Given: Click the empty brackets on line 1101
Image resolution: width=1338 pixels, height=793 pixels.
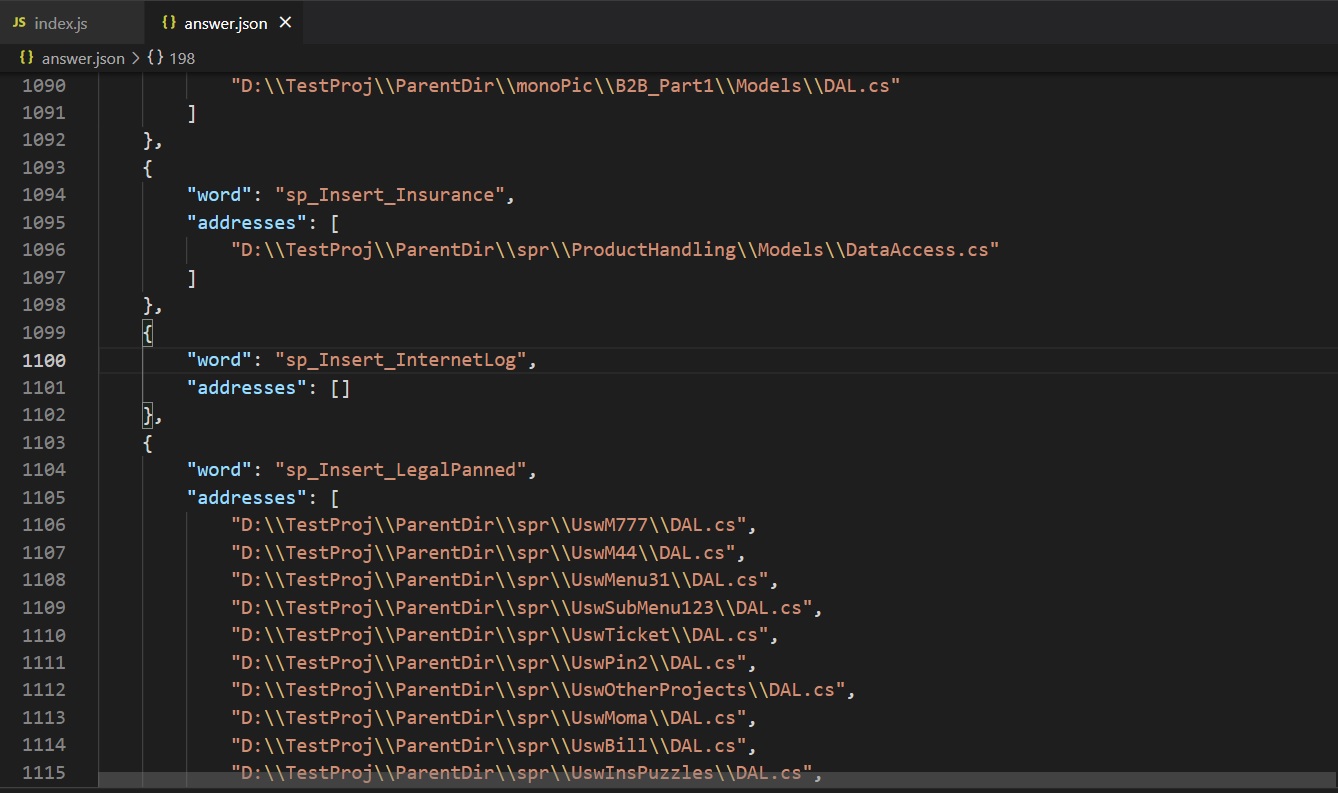Looking at the screenshot, I should pyautogui.click(x=340, y=387).
